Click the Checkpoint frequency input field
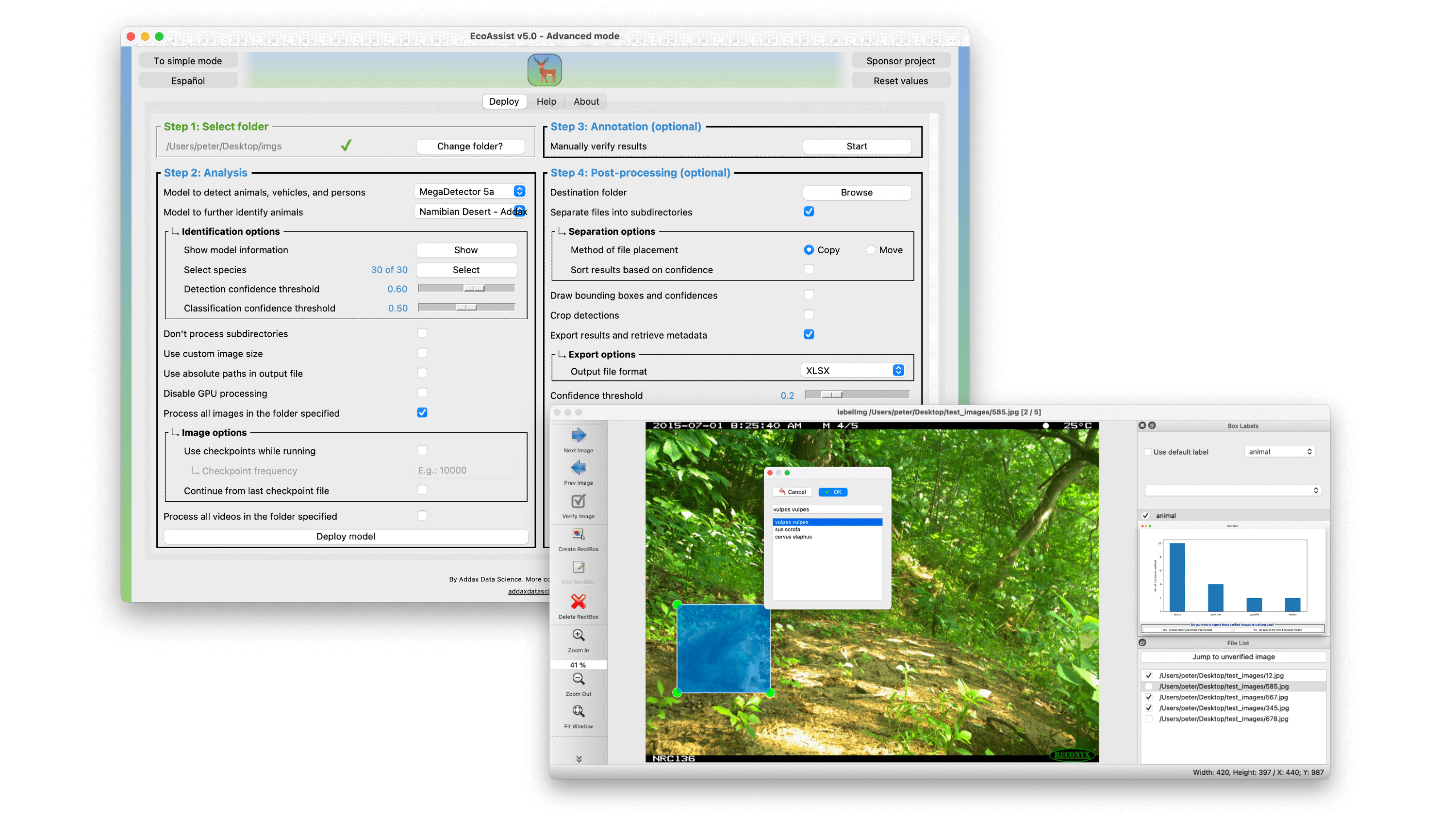1456x819 pixels. click(467, 470)
